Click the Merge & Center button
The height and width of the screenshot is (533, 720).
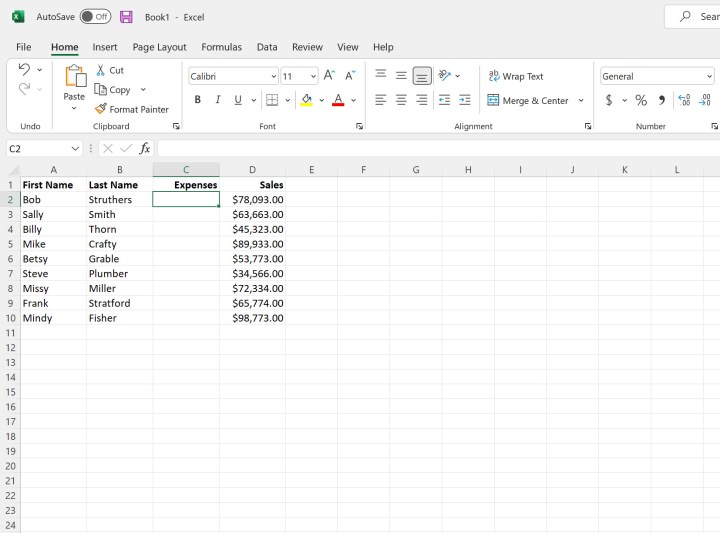pos(528,100)
